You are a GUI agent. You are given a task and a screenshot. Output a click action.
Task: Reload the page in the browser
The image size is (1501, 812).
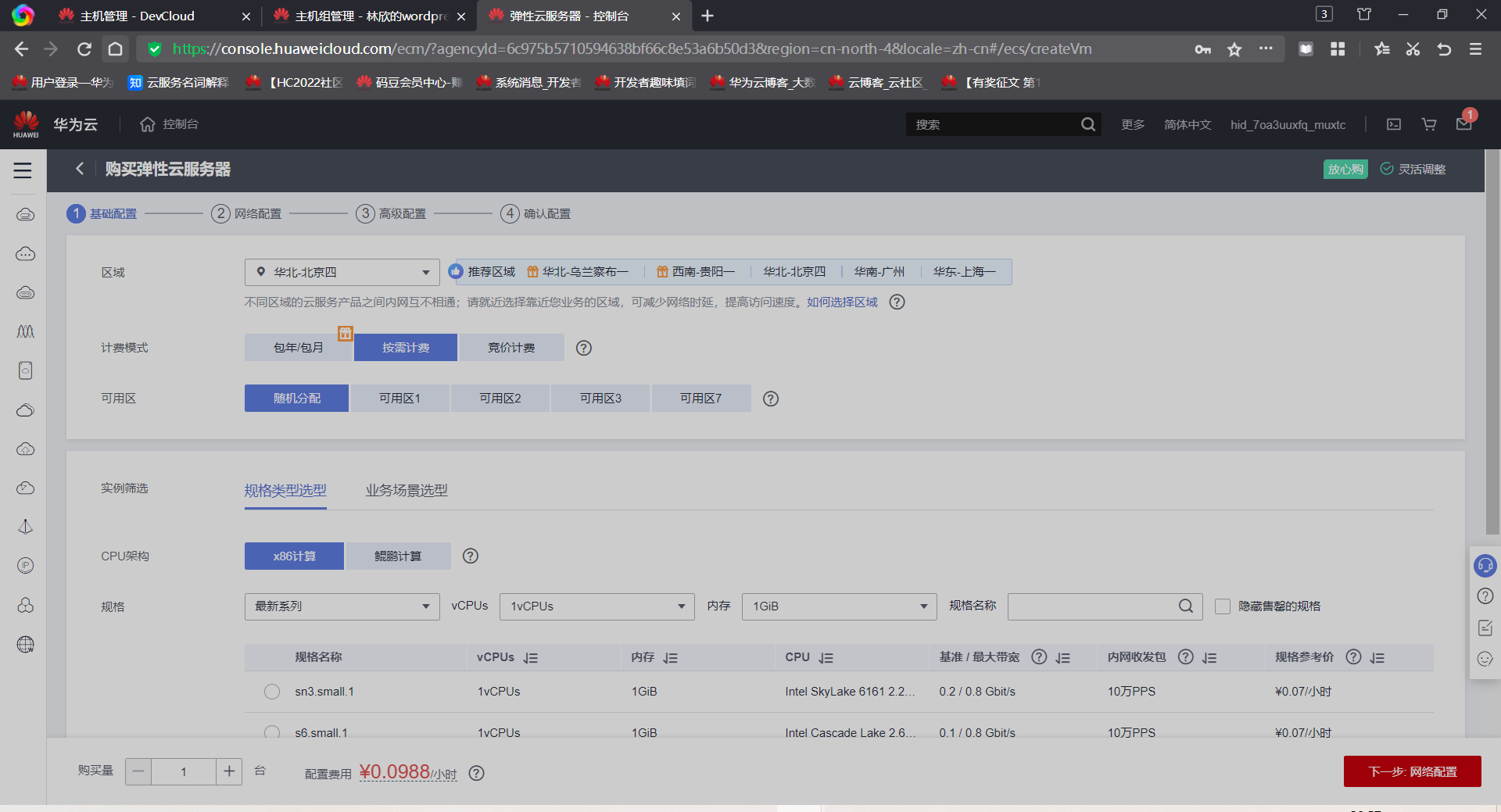coord(84,49)
